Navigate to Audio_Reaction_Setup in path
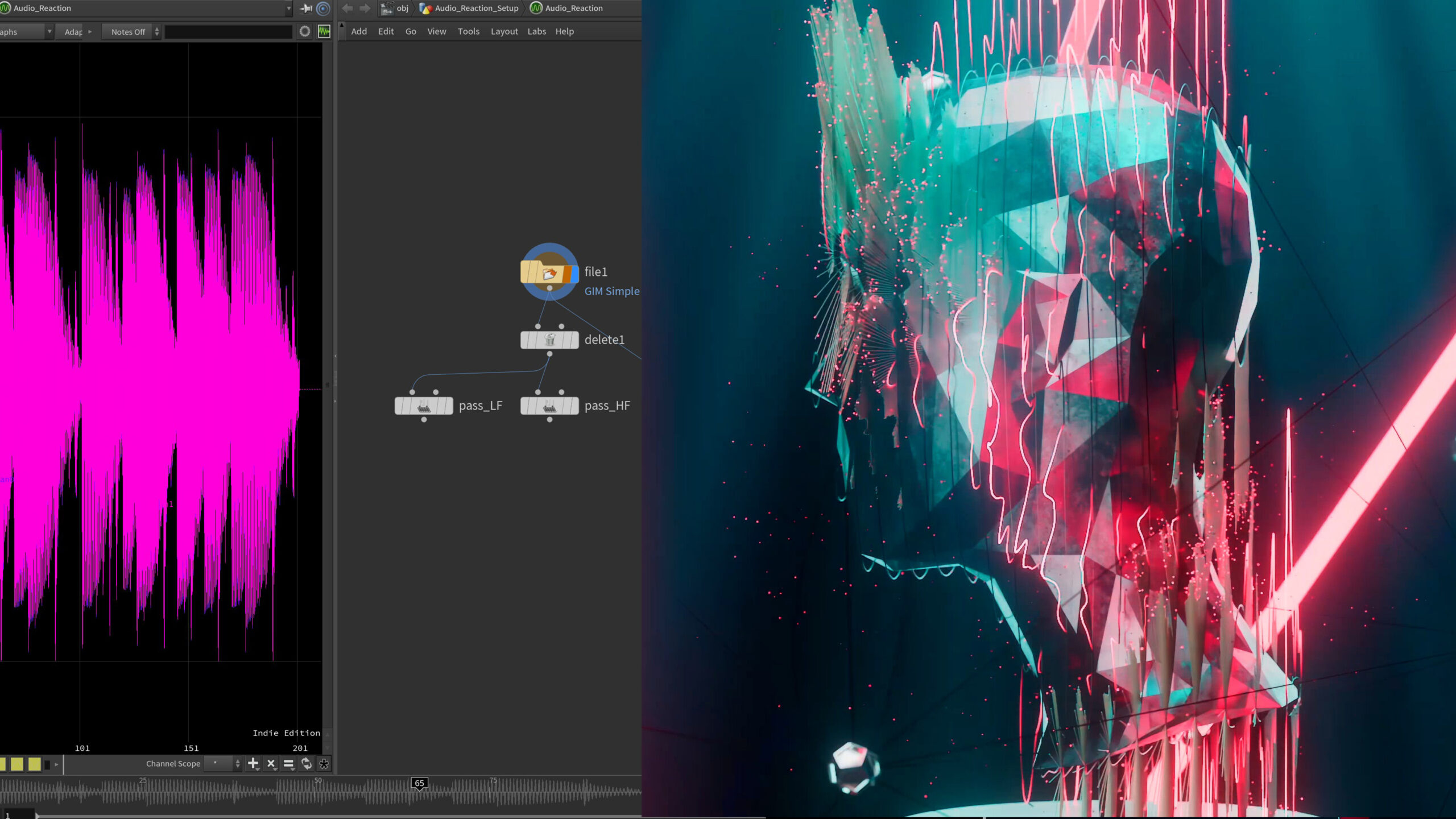1456x819 pixels. tap(477, 8)
